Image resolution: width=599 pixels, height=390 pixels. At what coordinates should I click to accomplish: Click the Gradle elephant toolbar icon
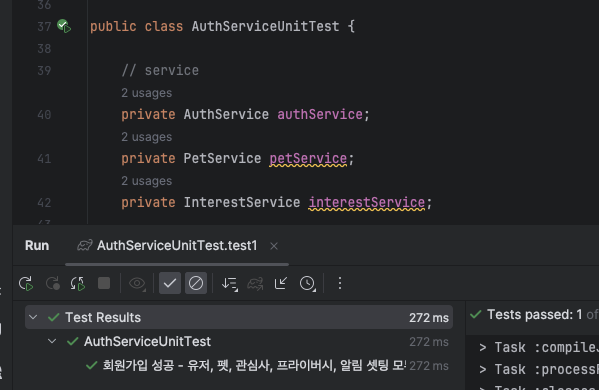click(255, 283)
